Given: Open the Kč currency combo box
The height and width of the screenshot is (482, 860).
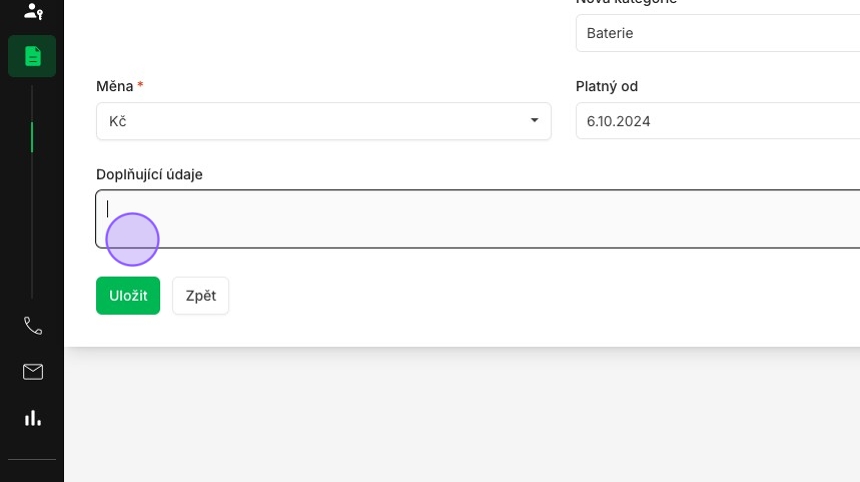Looking at the screenshot, I should pyautogui.click(x=324, y=121).
